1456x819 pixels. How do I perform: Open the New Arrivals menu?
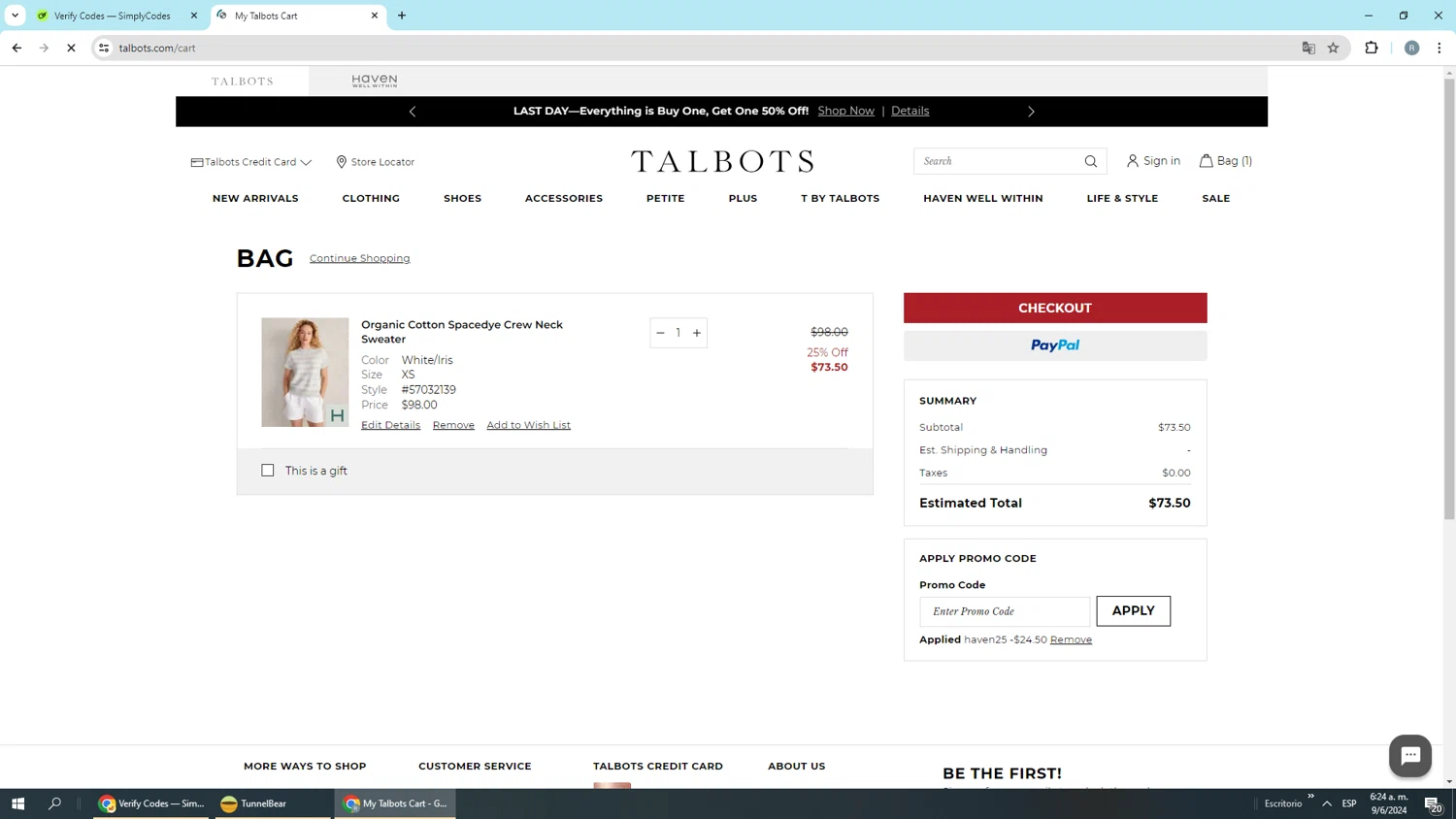[x=255, y=198]
